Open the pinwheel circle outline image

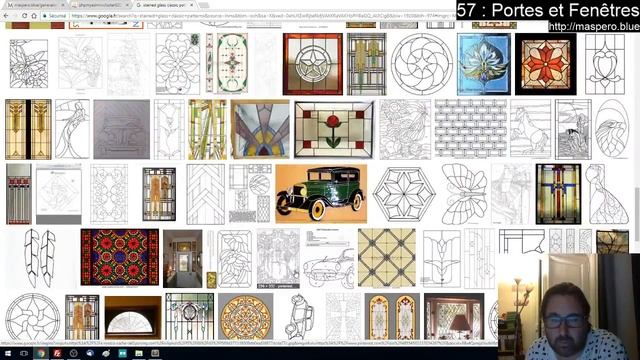(x=33, y=317)
